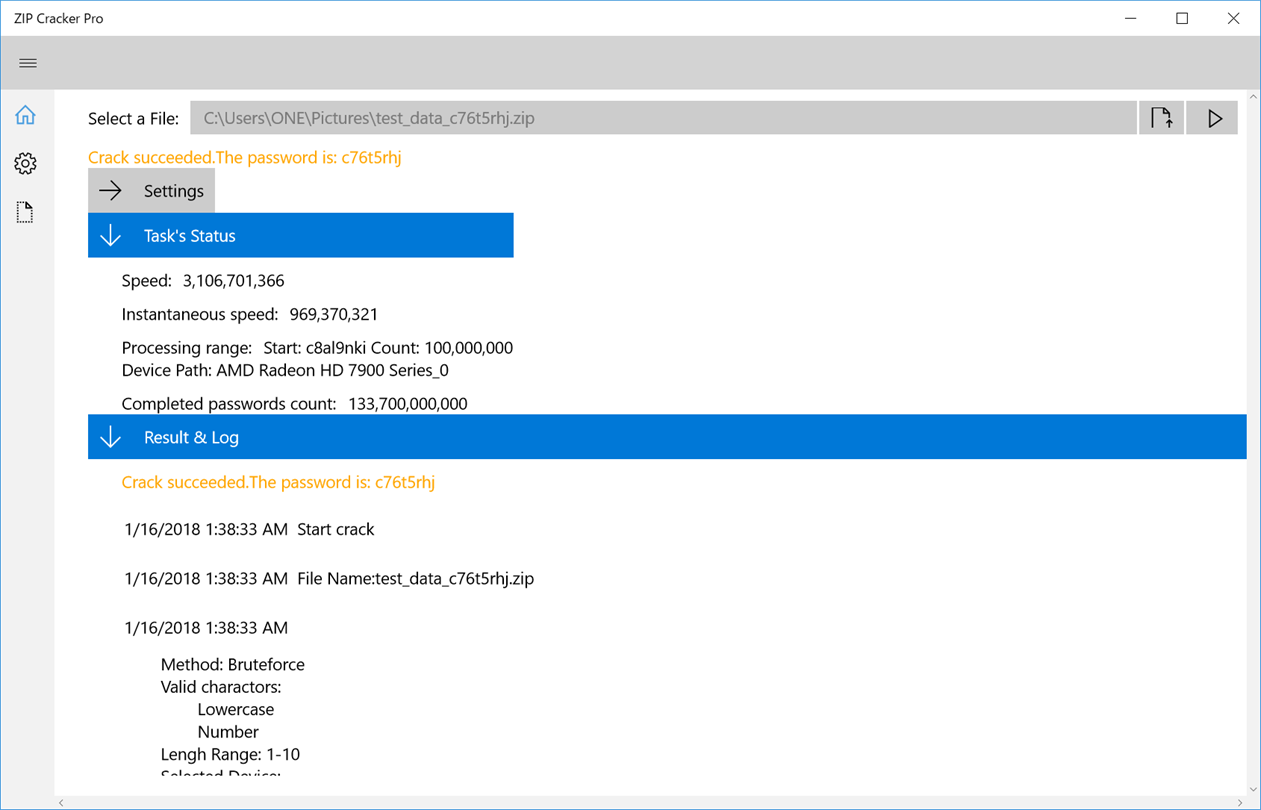Collapse the Result & Log section
1261x810 pixels.
click(x=667, y=437)
